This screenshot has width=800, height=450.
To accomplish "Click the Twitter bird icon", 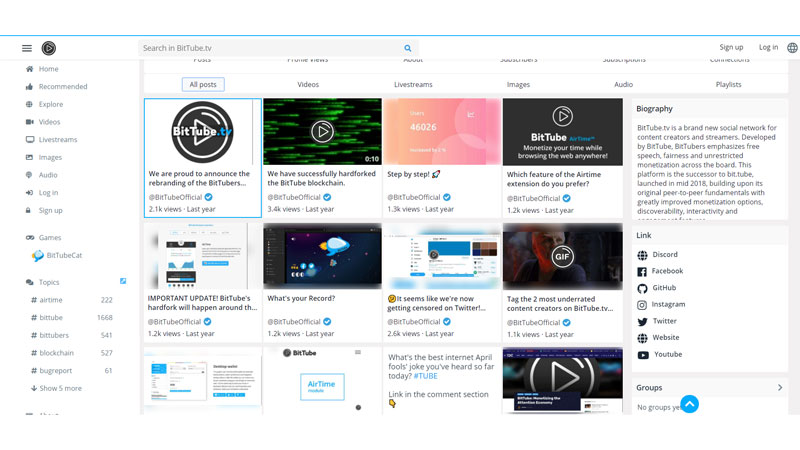I will tap(642, 321).
